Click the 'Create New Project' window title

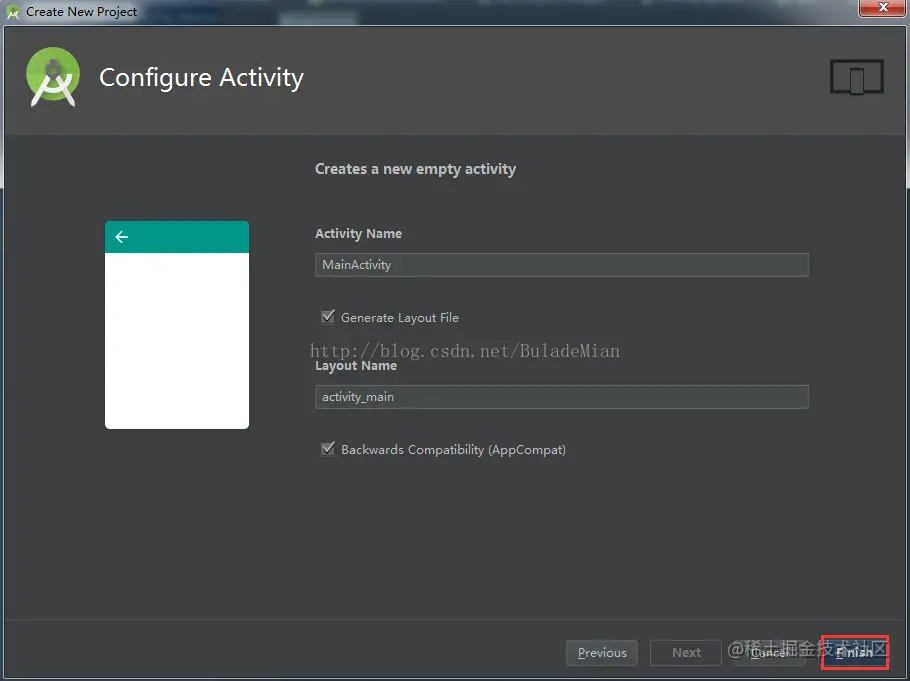(81, 12)
